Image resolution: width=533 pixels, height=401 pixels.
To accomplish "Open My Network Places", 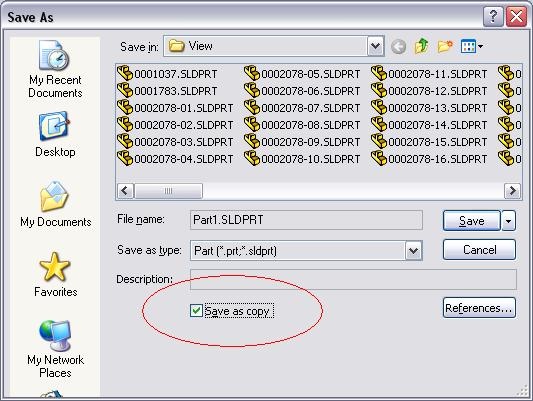I will [x=55, y=349].
